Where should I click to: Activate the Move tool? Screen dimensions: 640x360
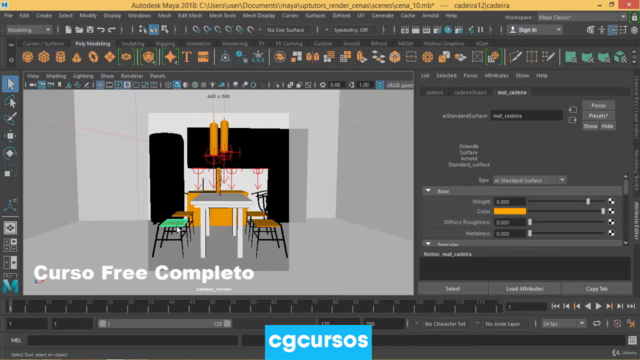[10, 136]
